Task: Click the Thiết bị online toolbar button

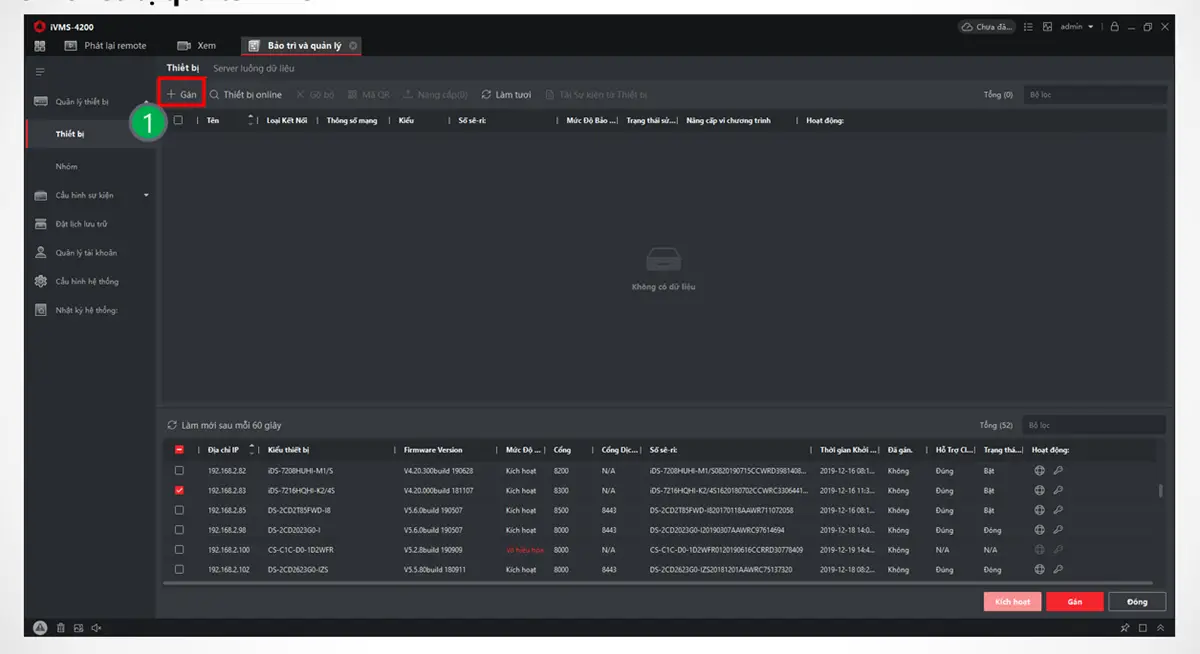Action: click(246, 95)
